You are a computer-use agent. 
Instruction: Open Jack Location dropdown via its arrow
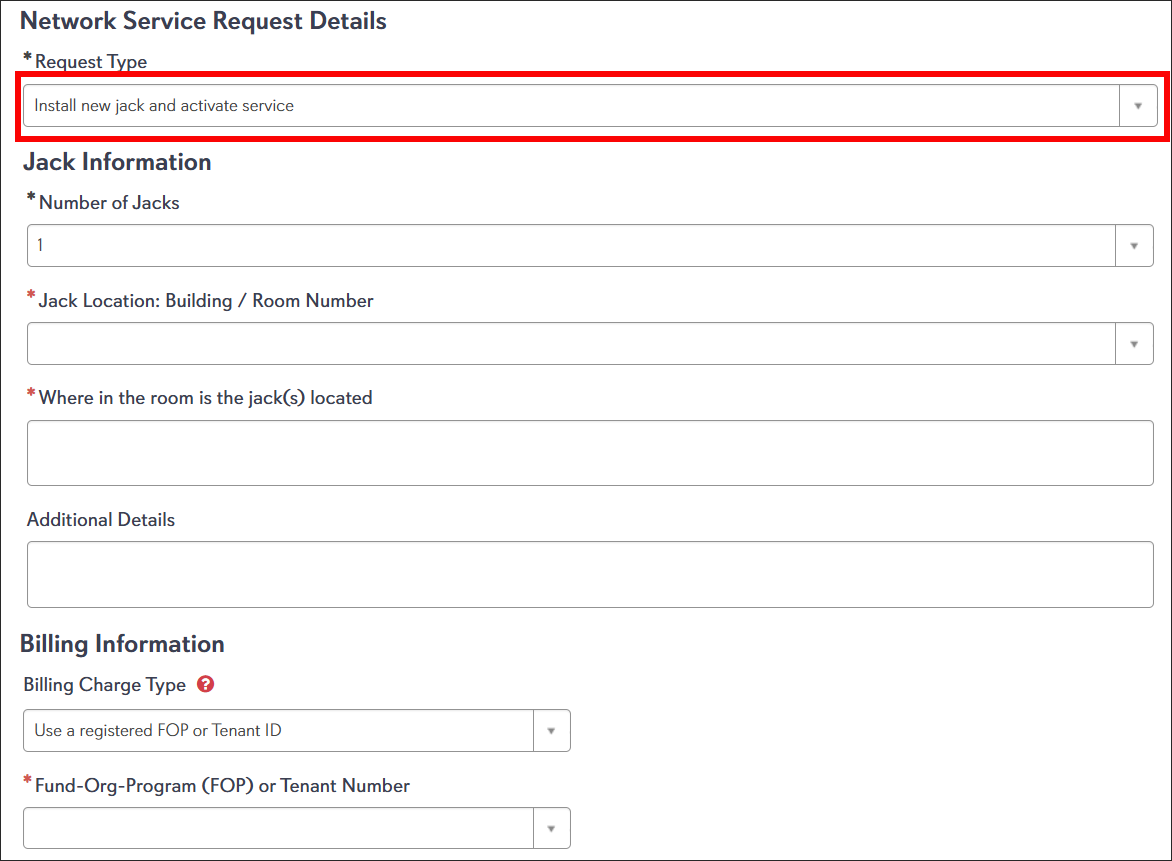tap(1133, 344)
